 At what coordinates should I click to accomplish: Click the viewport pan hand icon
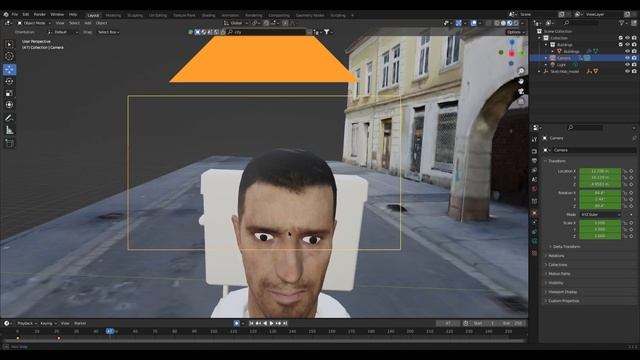coord(521,81)
